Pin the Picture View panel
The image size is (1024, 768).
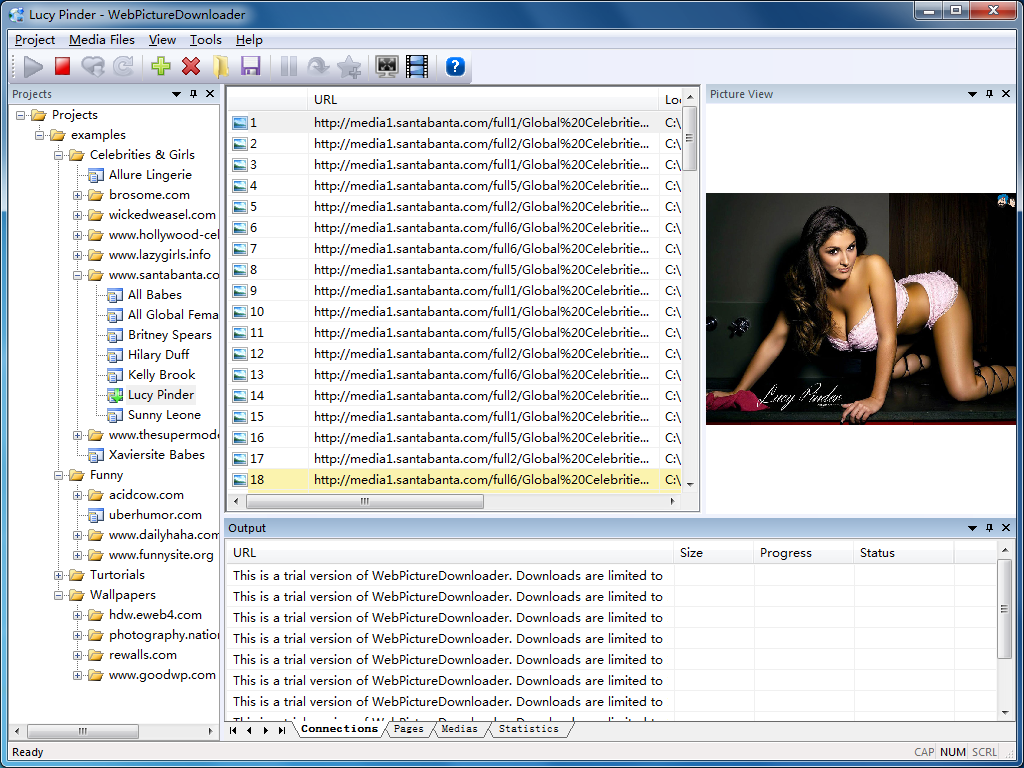pyautogui.click(x=989, y=94)
